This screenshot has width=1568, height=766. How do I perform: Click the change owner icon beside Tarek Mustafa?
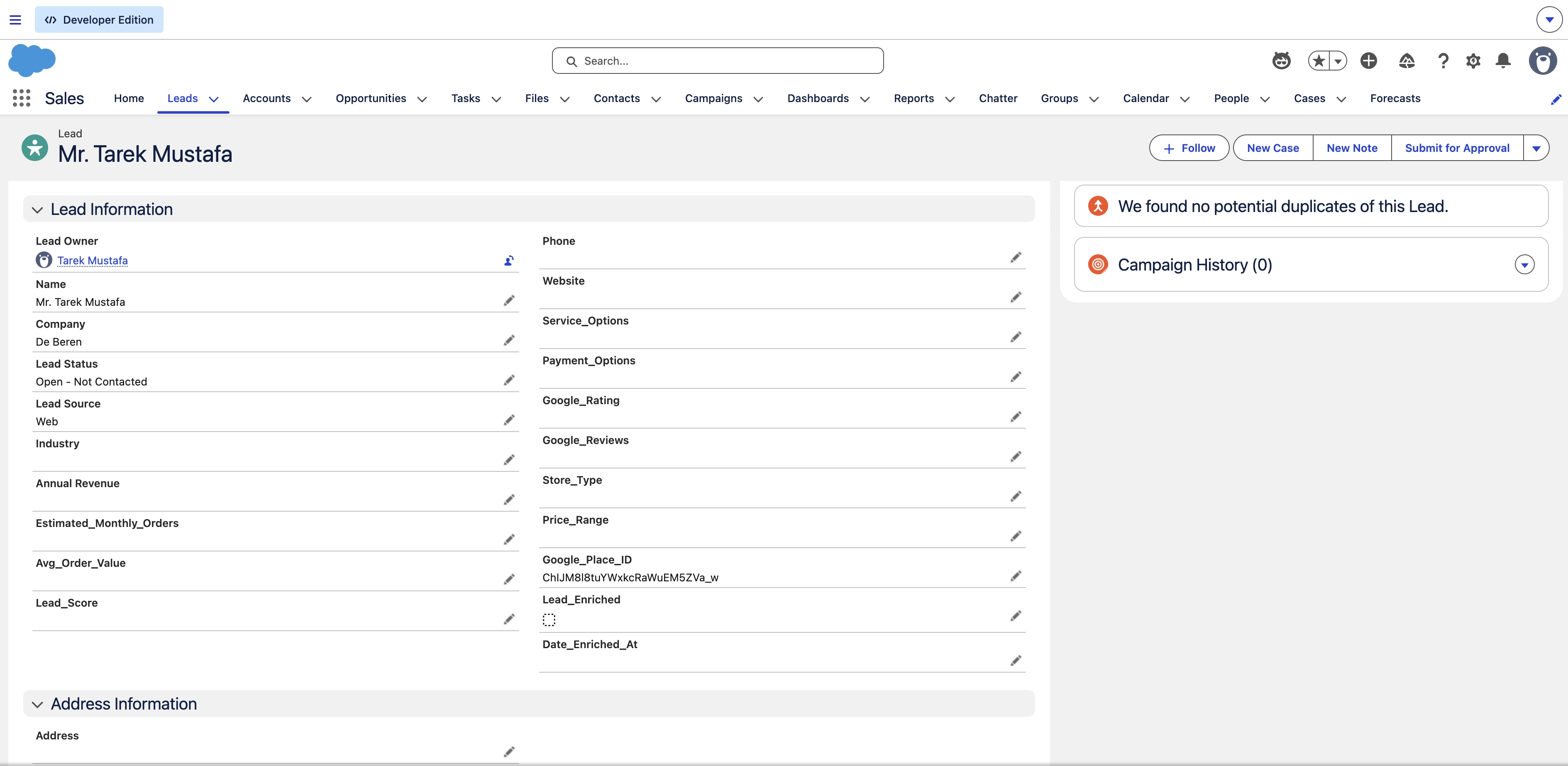pos(509,261)
